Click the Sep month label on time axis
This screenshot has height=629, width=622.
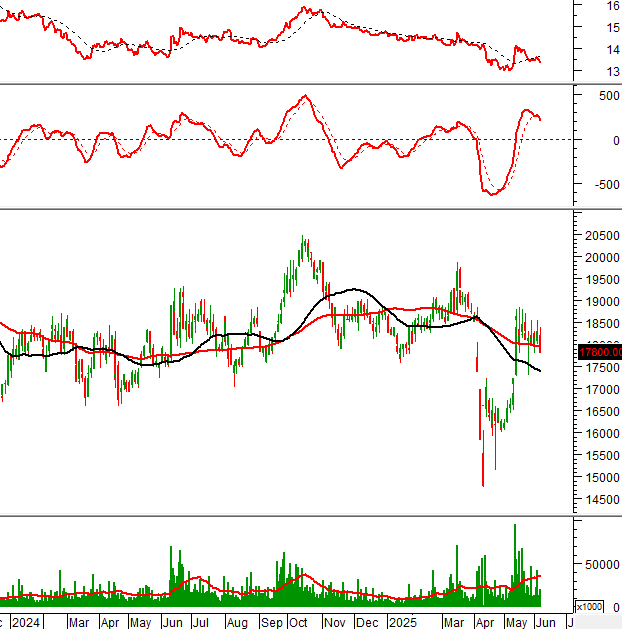270,622
